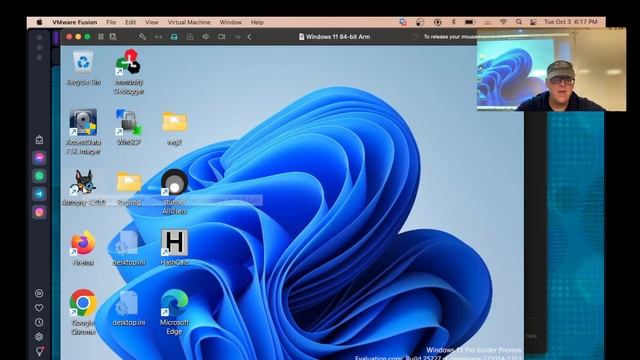Open the View menu
This screenshot has width=640, height=360.
[151, 22]
